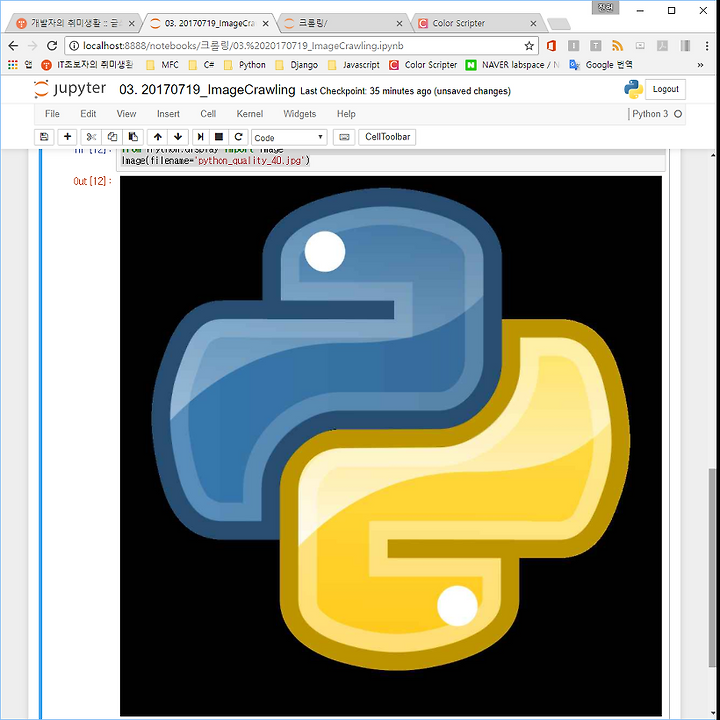Run the cell with the step icon
Viewport: 720px width, 720px height.
click(200, 137)
